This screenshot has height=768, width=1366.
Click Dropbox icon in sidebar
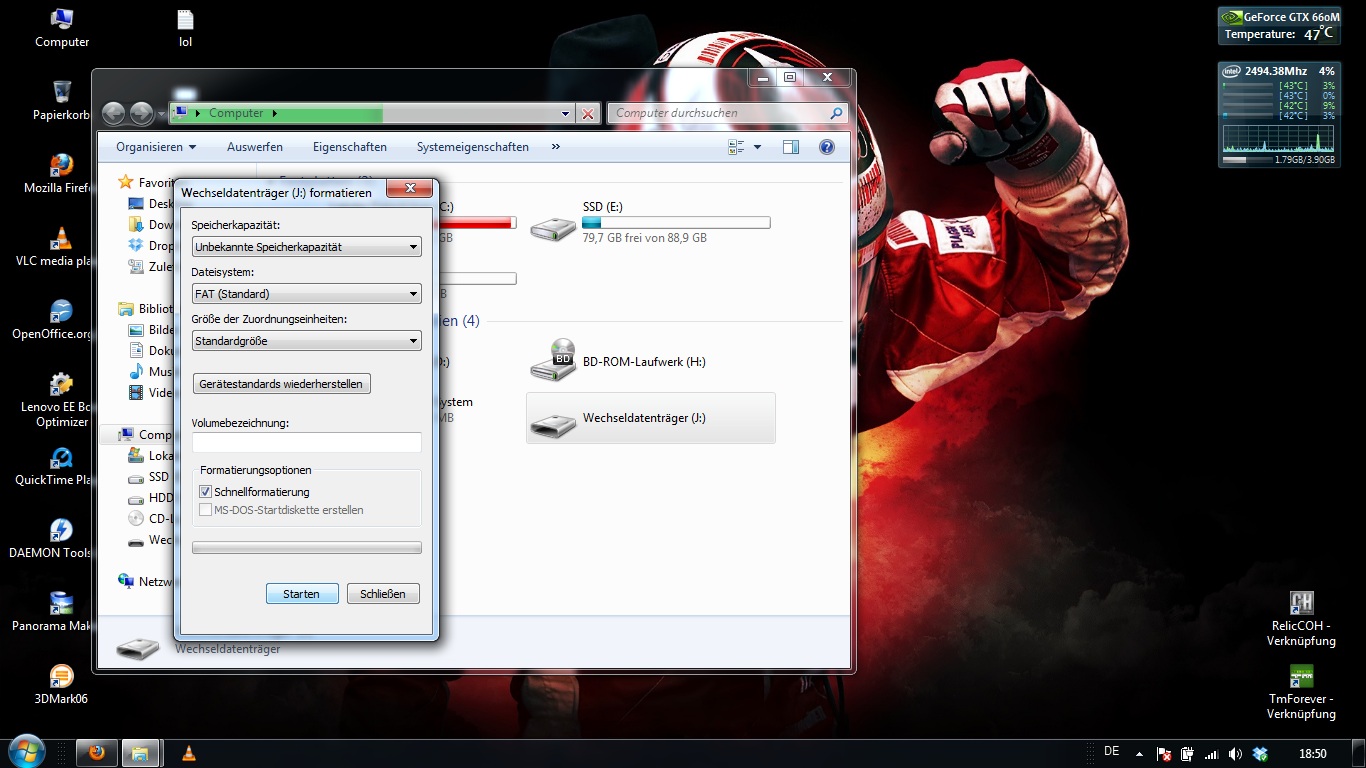point(137,246)
